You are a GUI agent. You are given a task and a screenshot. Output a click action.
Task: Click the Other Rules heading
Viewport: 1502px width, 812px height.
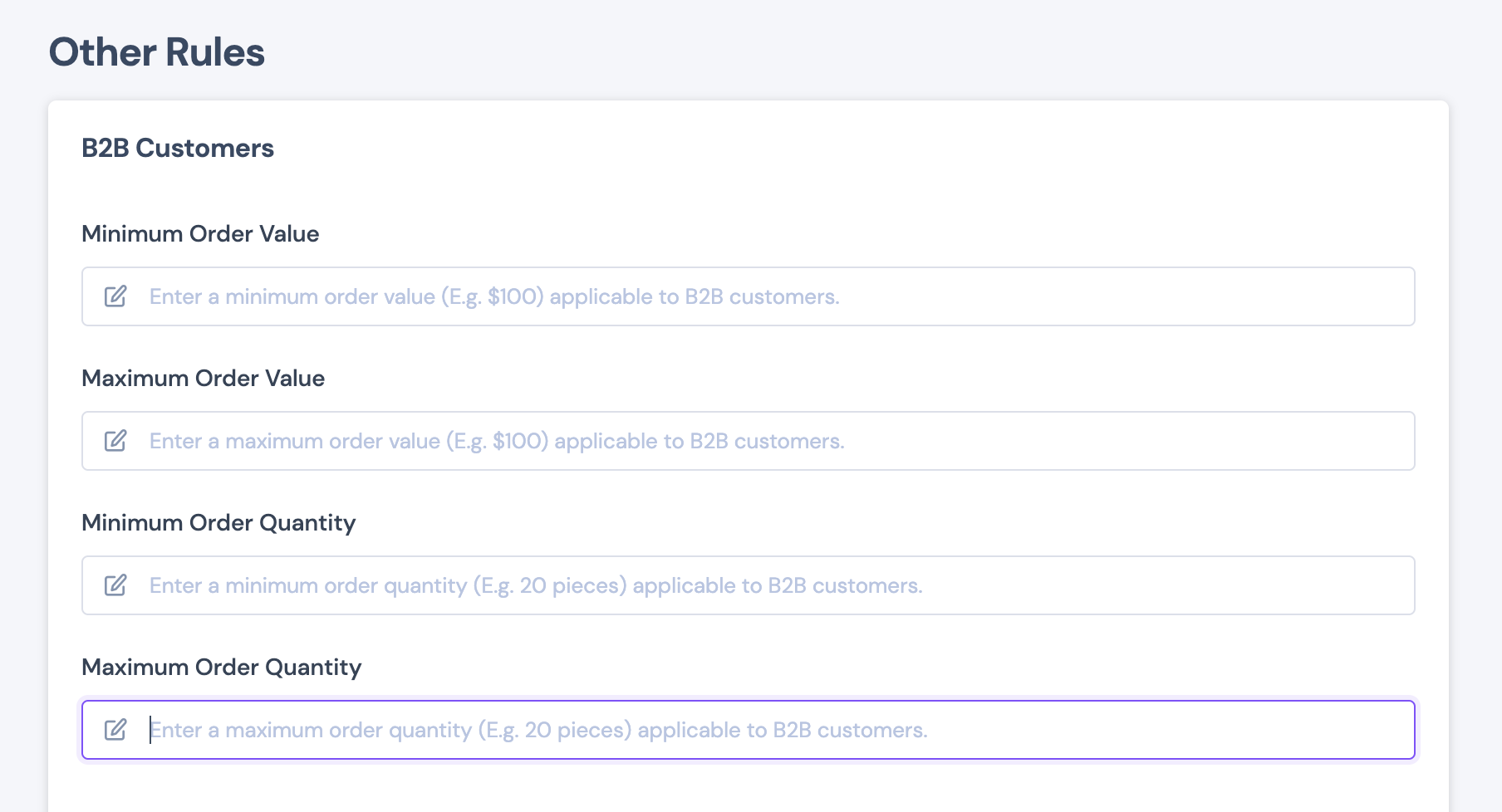click(157, 52)
